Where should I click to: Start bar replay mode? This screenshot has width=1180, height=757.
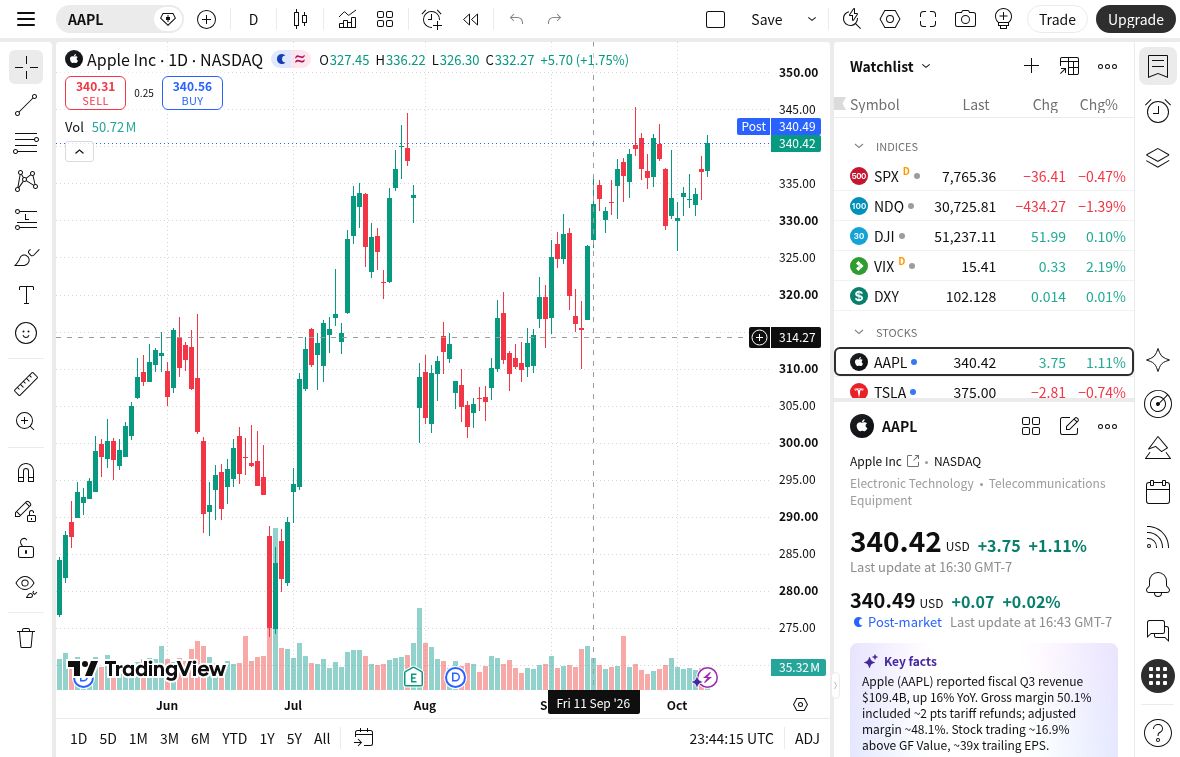coord(471,20)
